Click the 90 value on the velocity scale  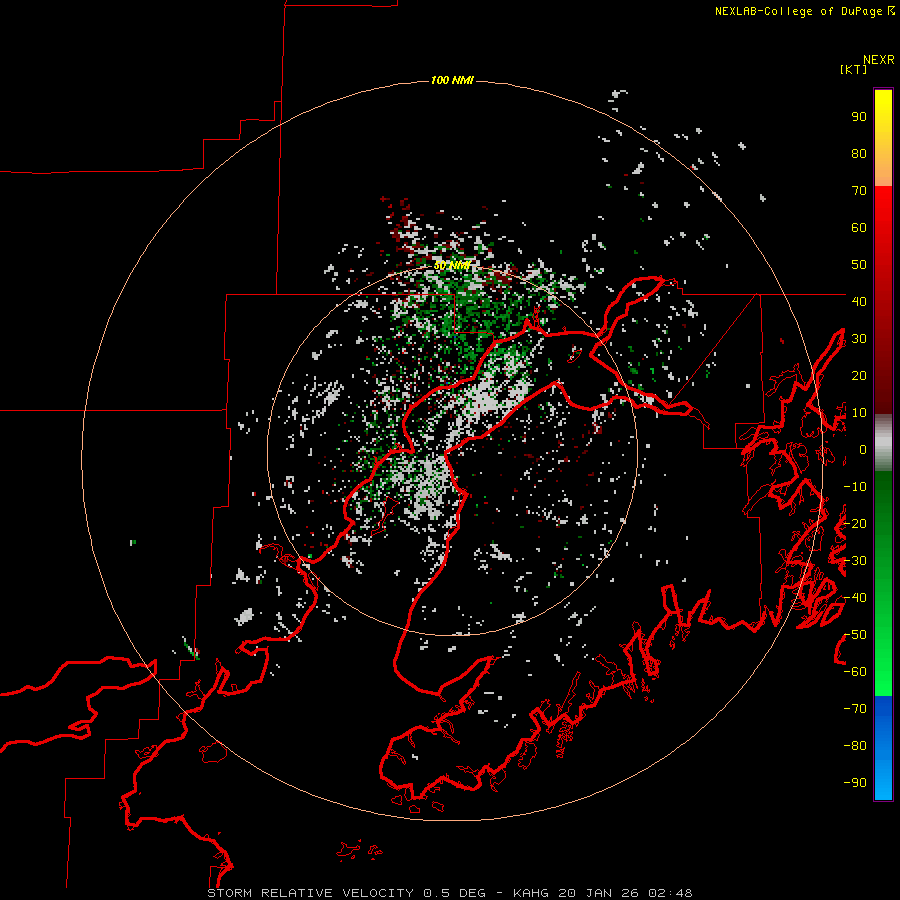pyautogui.click(x=859, y=117)
